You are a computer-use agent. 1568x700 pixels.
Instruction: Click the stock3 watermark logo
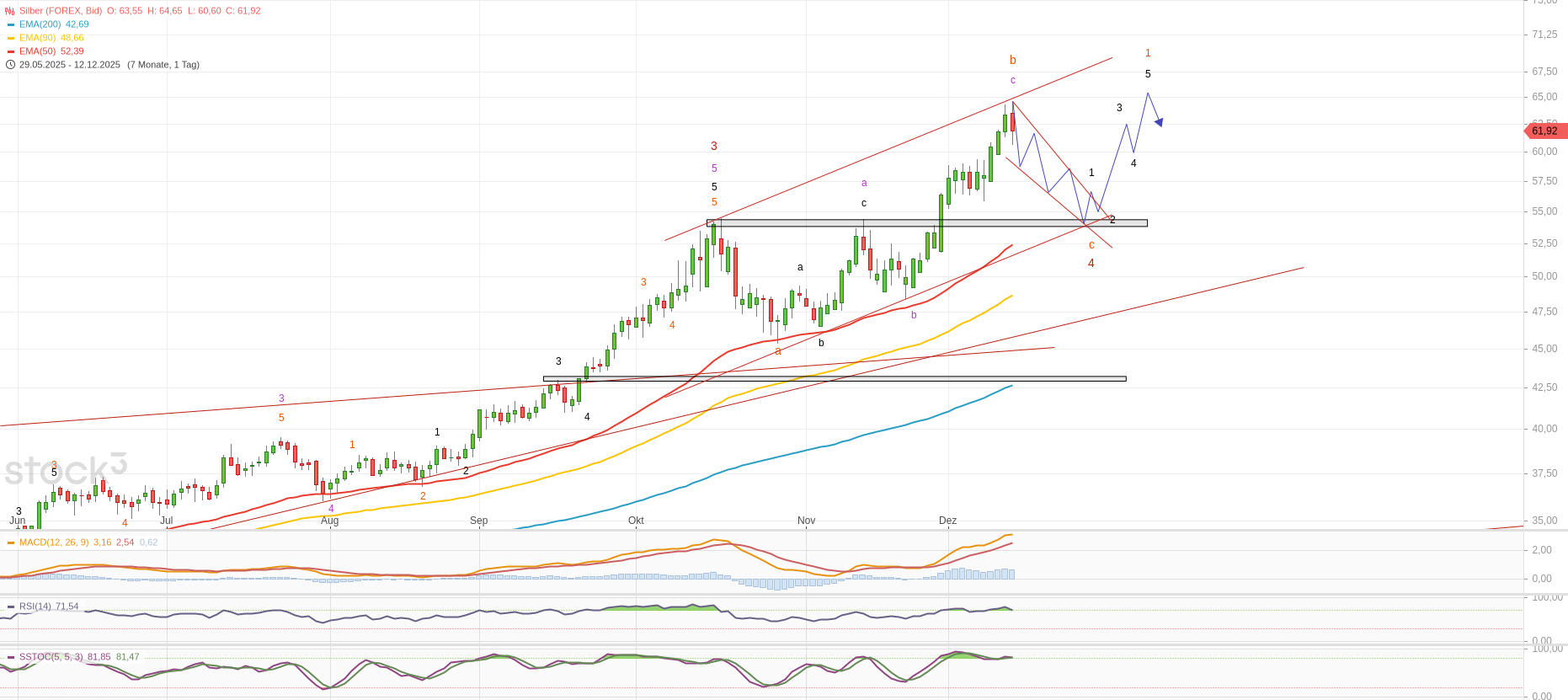click(66, 470)
